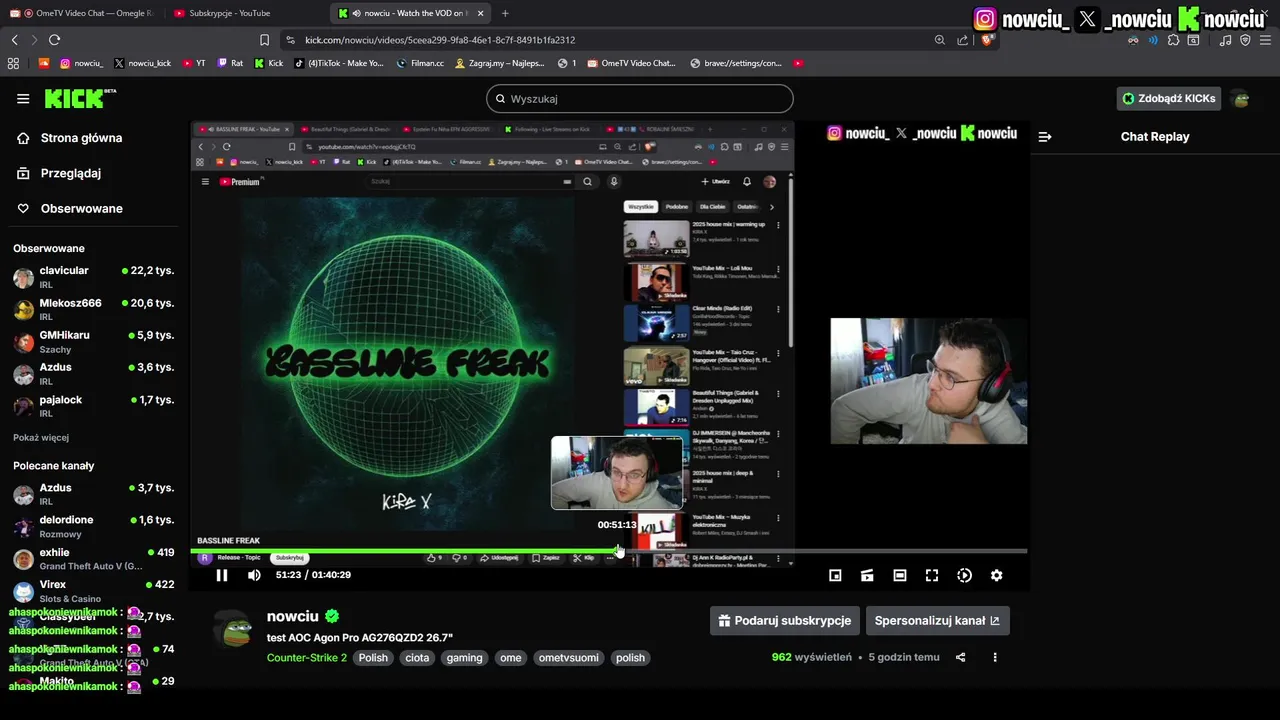The width and height of the screenshot is (1280, 720).
Task: Open a new browser tab
Action: 505,13
